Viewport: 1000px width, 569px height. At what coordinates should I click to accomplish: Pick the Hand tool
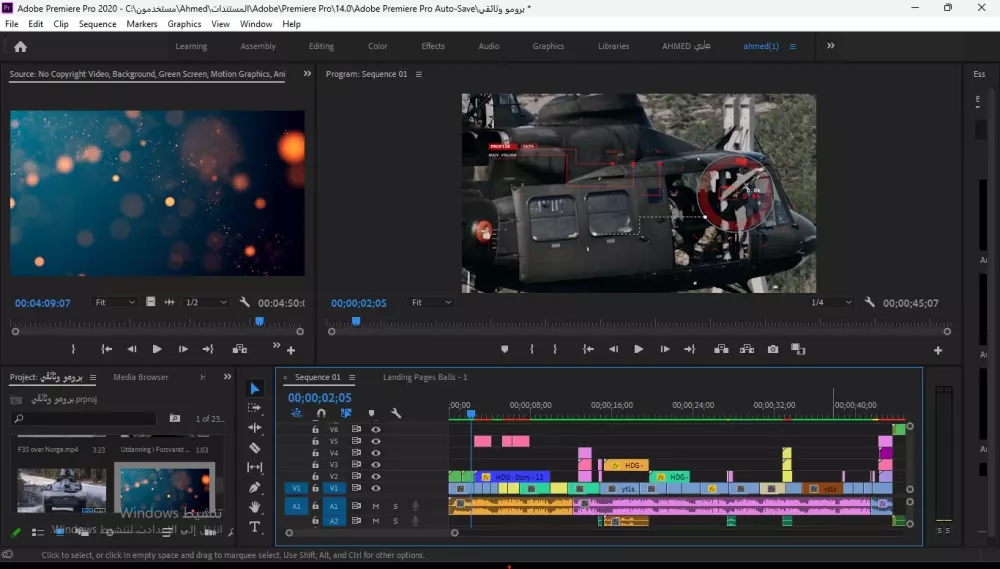pyautogui.click(x=255, y=507)
